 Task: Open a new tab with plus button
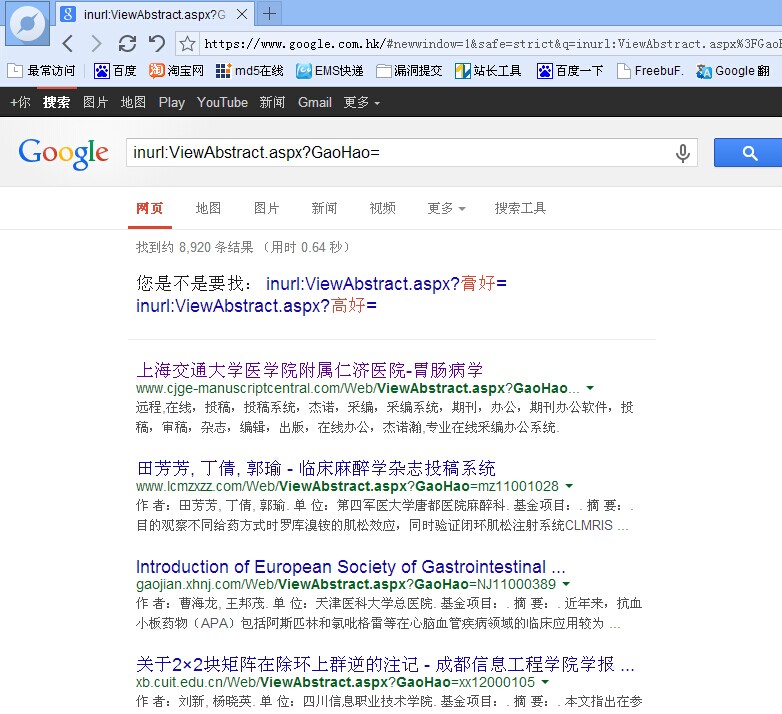point(269,14)
